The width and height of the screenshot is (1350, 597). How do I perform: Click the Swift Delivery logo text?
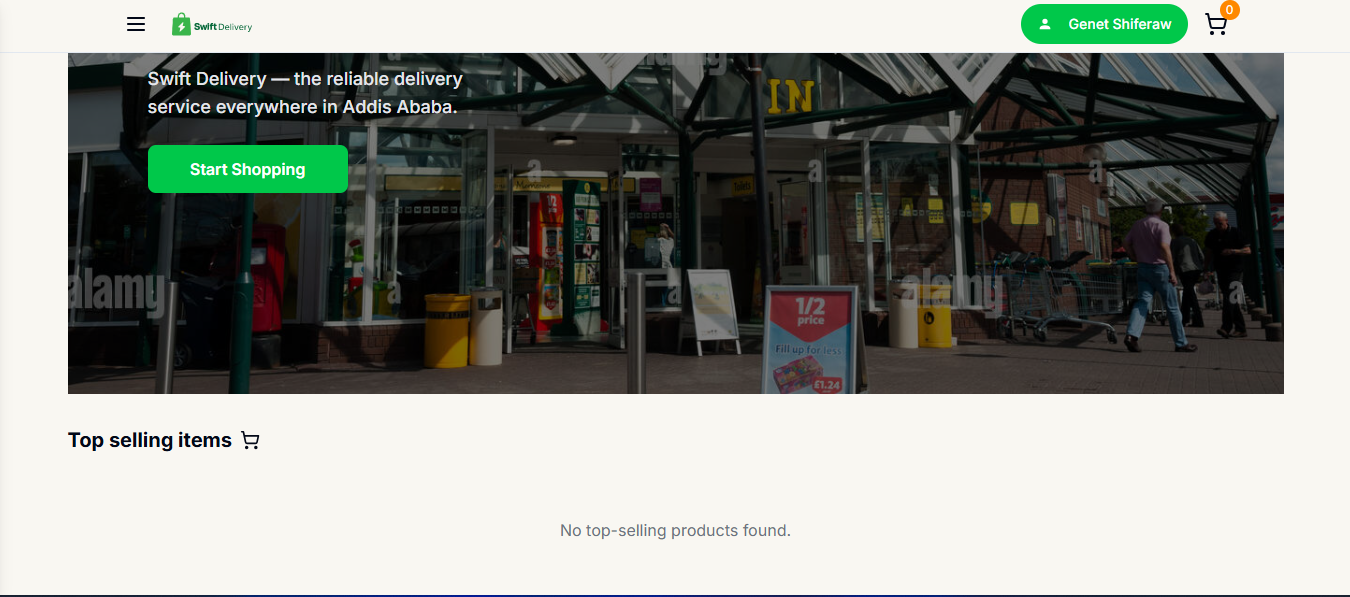pyautogui.click(x=223, y=27)
